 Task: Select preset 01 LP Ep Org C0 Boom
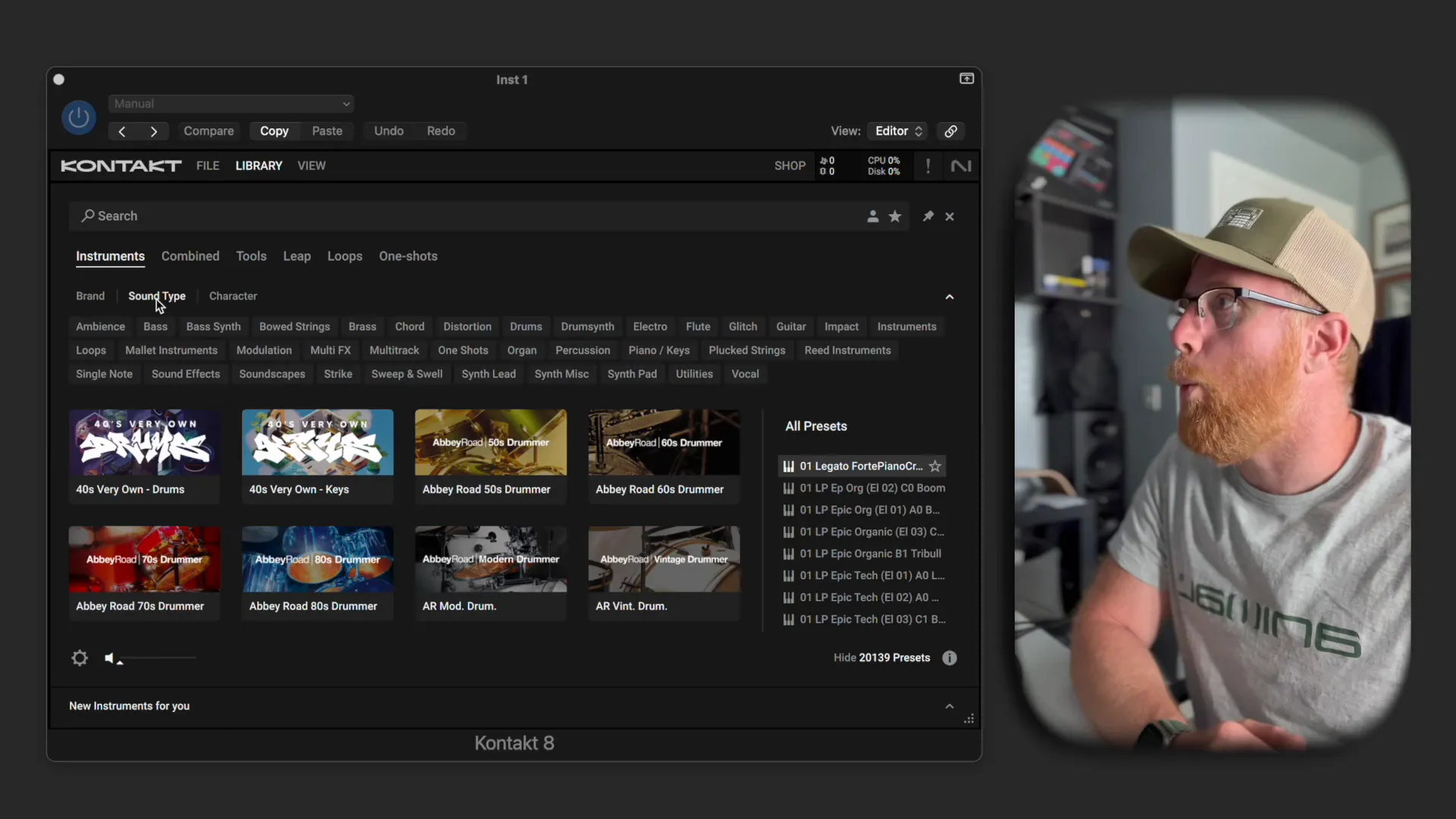pos(864,488)
